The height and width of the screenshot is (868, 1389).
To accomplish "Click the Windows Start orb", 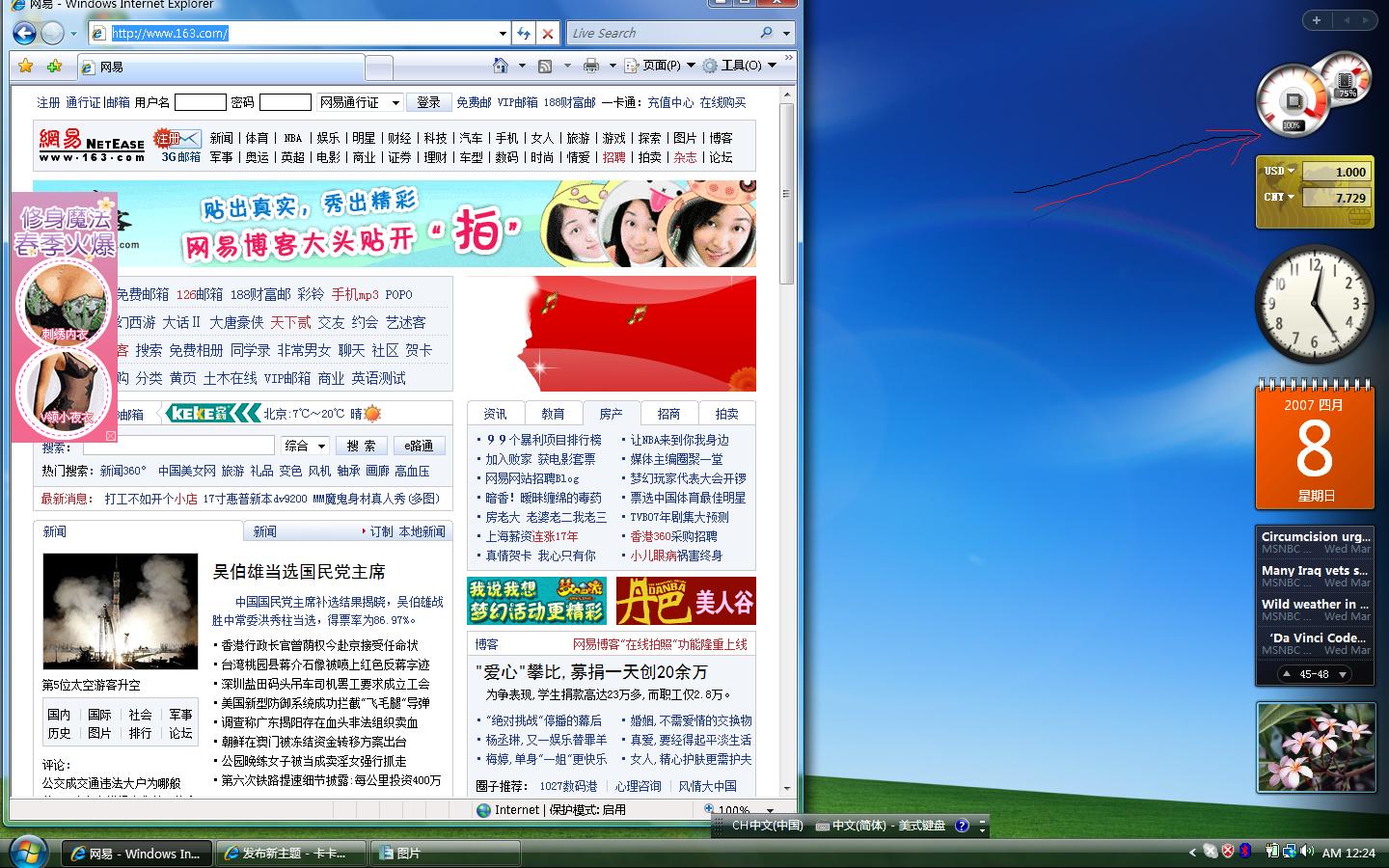I will (x=28, y=851).
